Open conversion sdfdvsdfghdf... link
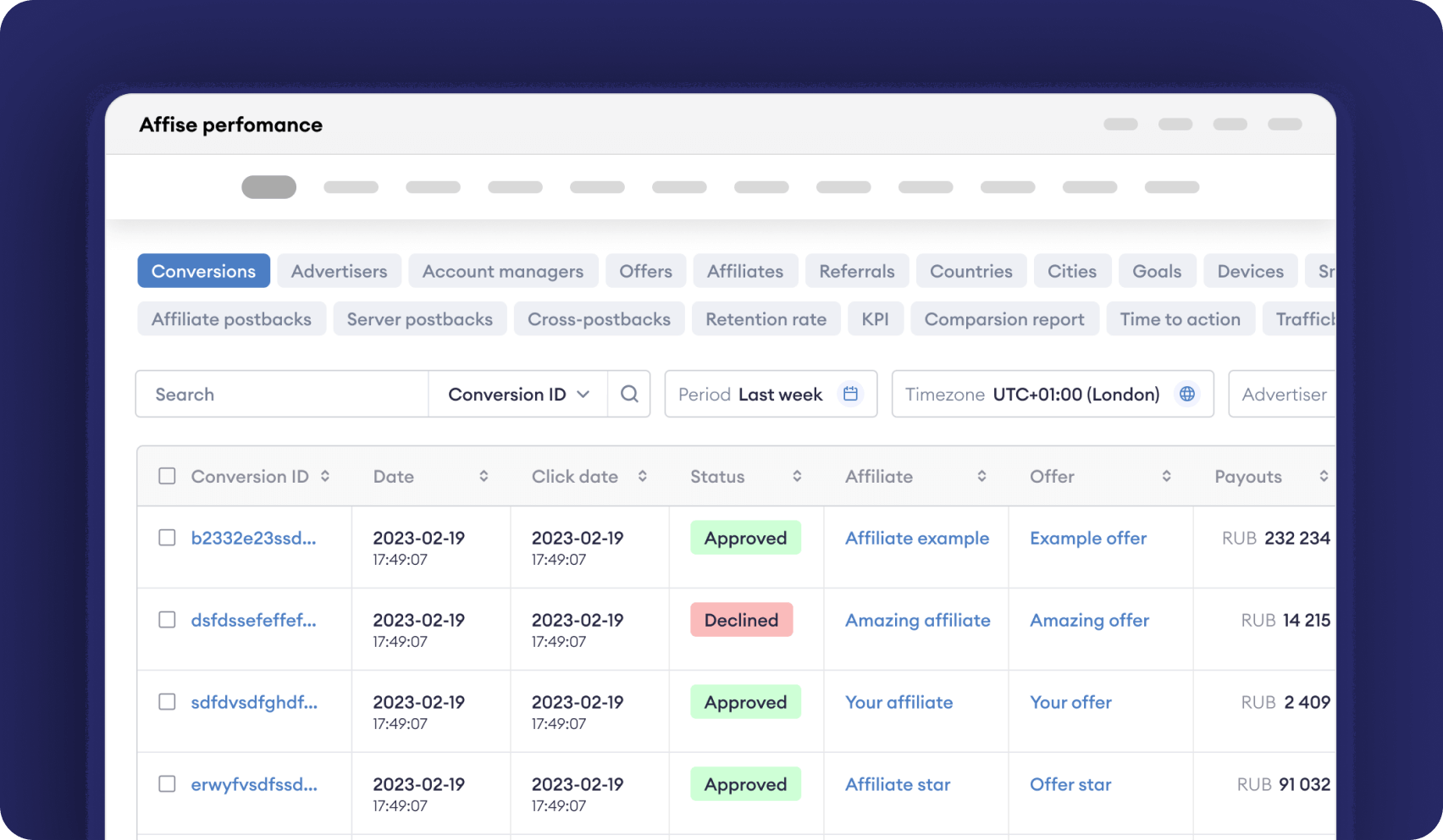 [x=254, y=702]
